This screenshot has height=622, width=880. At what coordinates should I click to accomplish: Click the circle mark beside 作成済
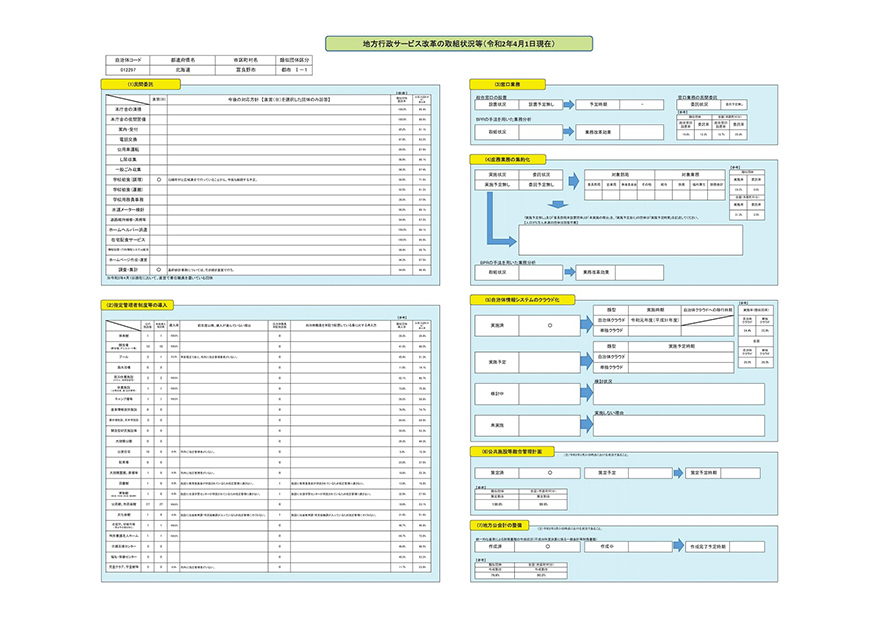[548, 547]
